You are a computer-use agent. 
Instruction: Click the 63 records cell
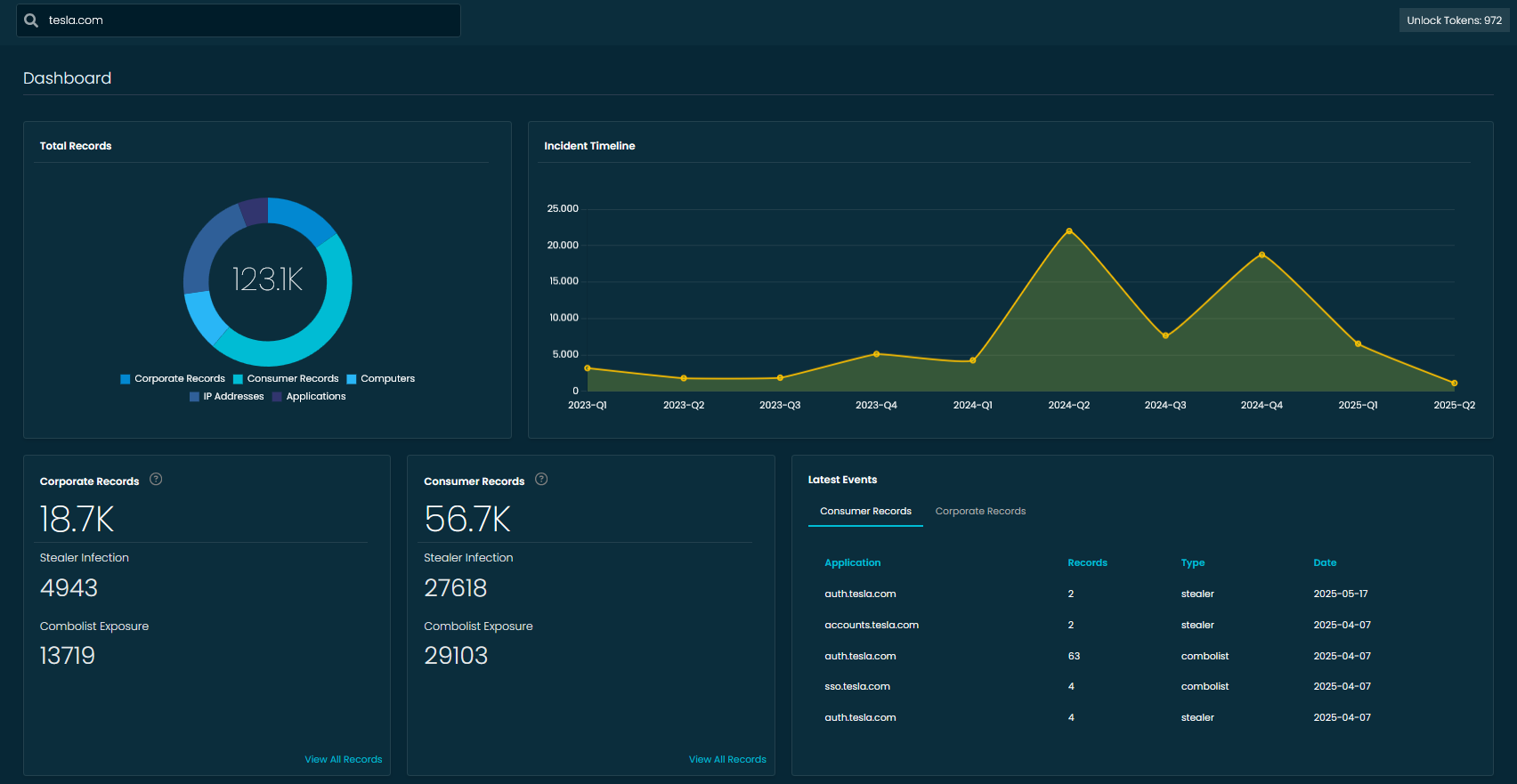coord(1074,656)
